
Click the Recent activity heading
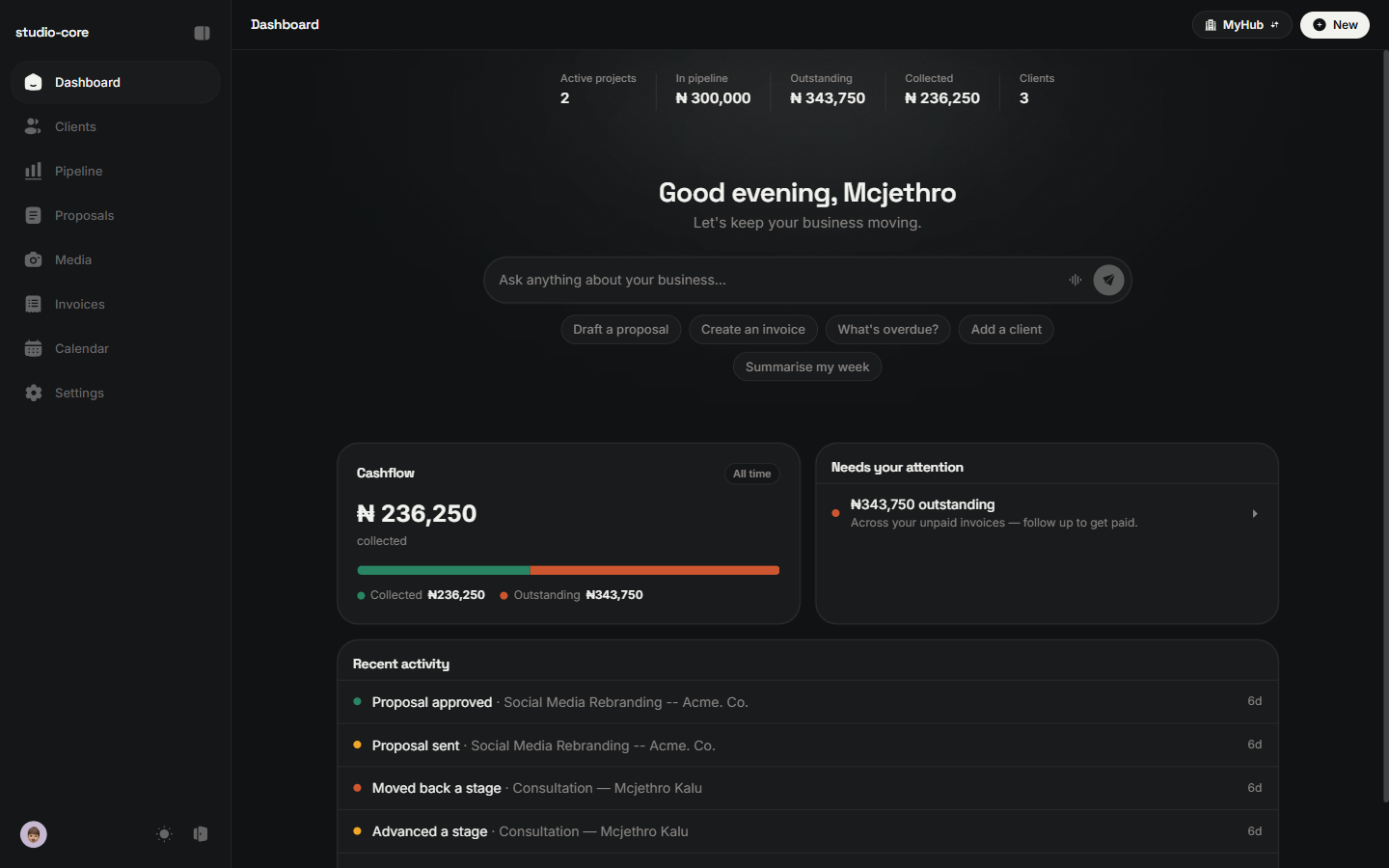401,664
